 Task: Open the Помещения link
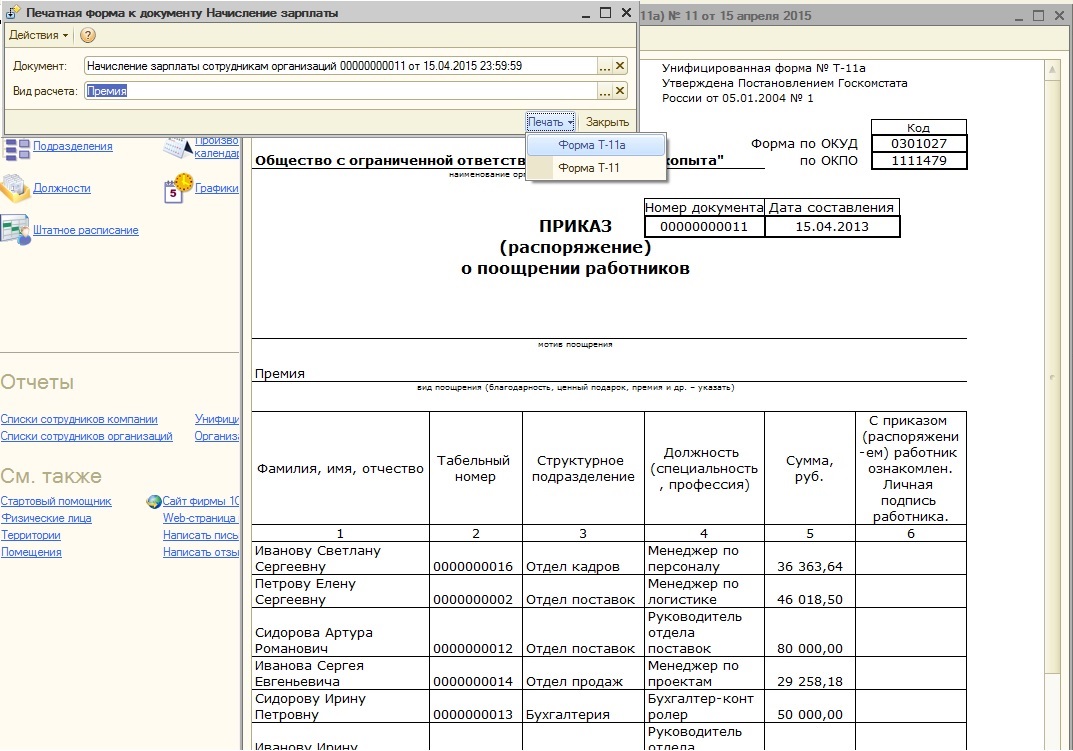point(31,552)
